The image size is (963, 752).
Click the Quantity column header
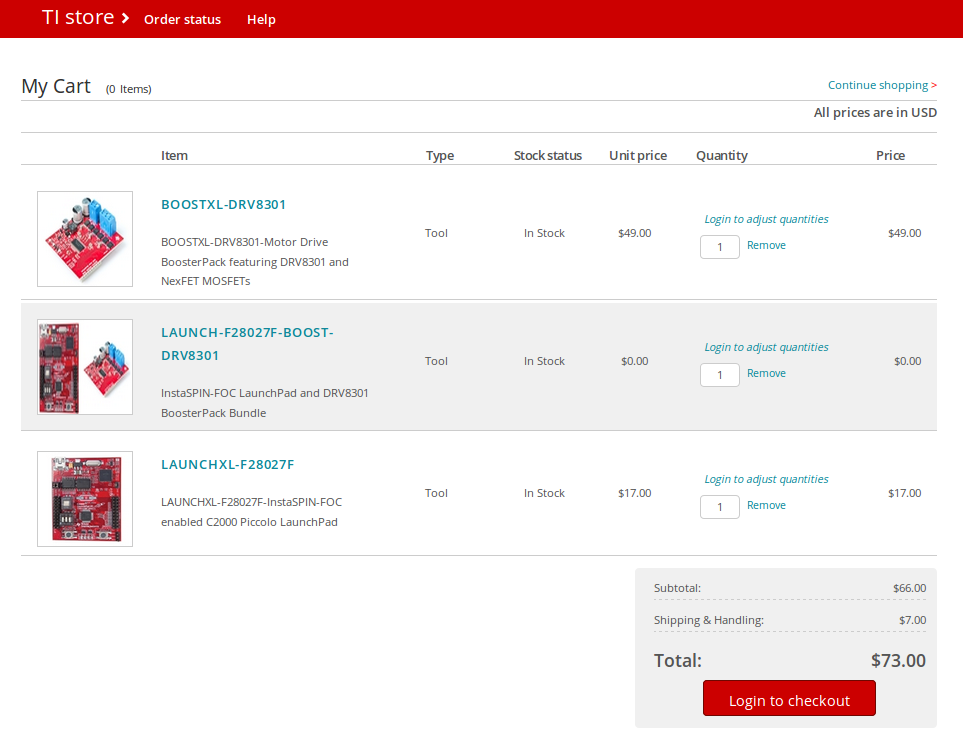point(722,155)
